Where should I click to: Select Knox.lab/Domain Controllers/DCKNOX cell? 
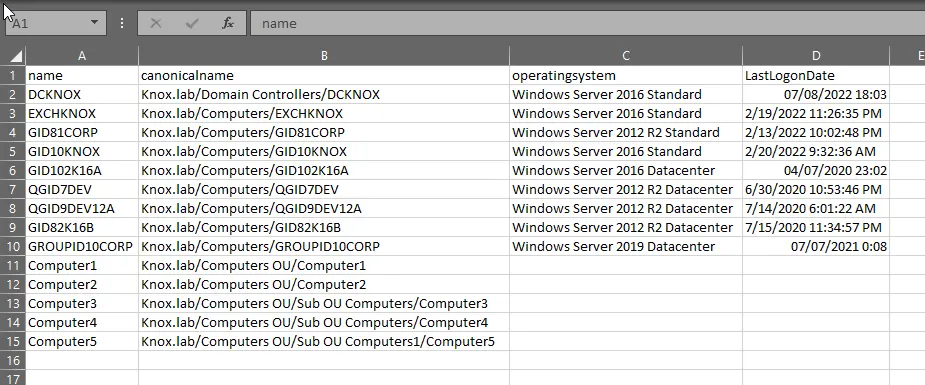[x=324, y=94]
